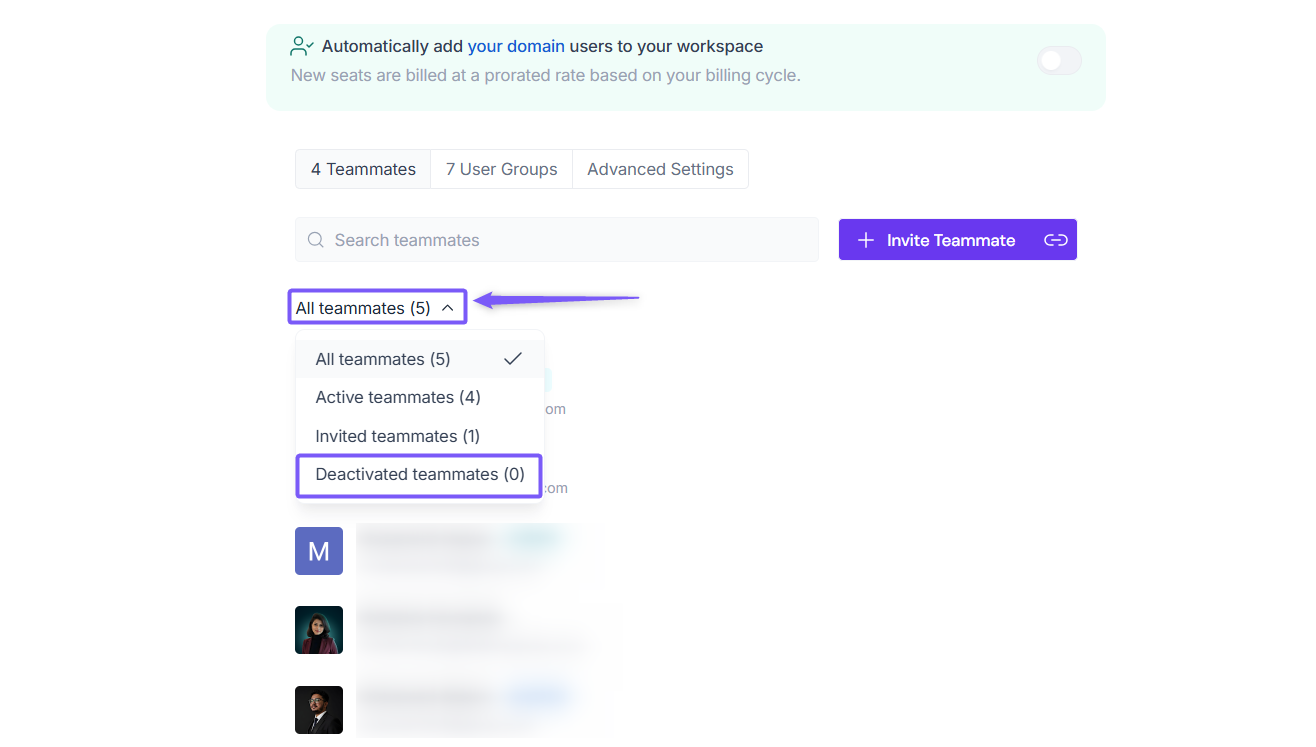Click the user-check icon in banner

click(x=302, y=46)
